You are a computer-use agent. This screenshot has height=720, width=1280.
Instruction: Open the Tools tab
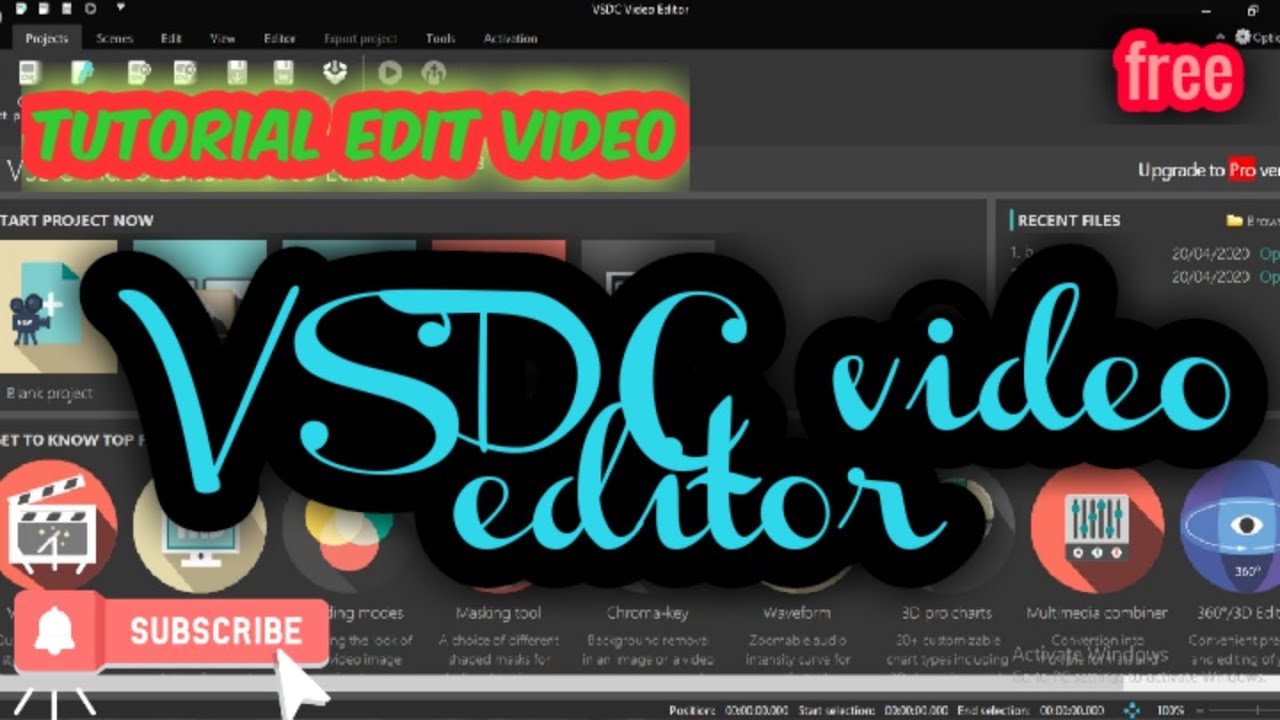(440, 38)
